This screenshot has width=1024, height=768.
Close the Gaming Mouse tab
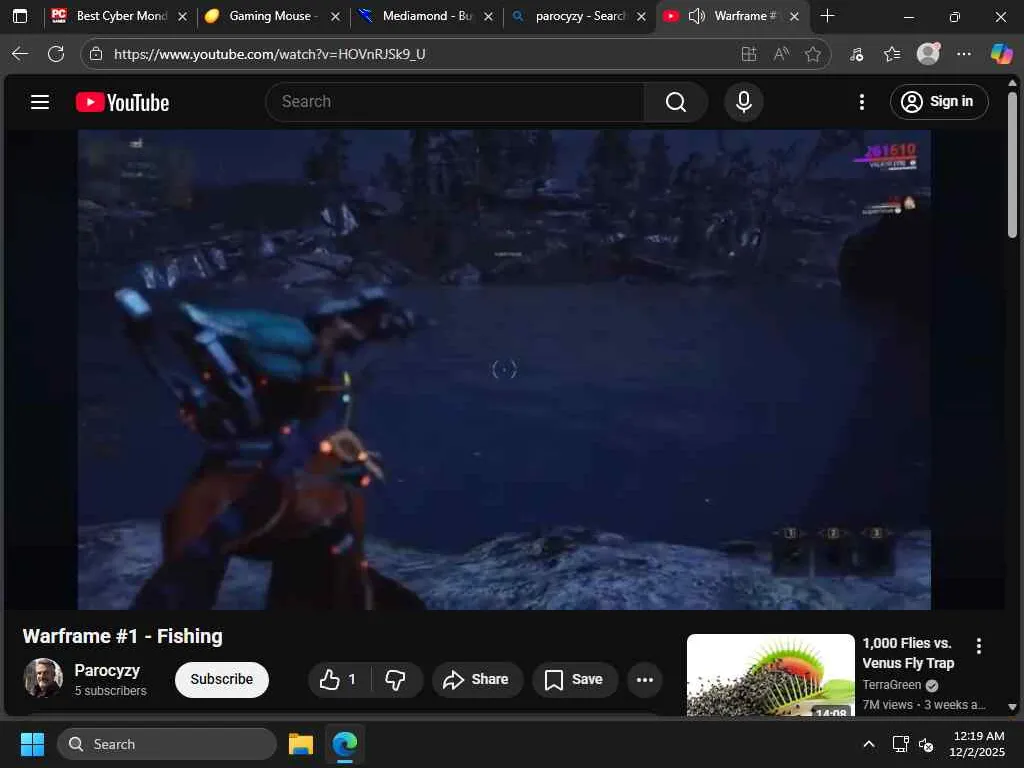click(x=335, y=17)
